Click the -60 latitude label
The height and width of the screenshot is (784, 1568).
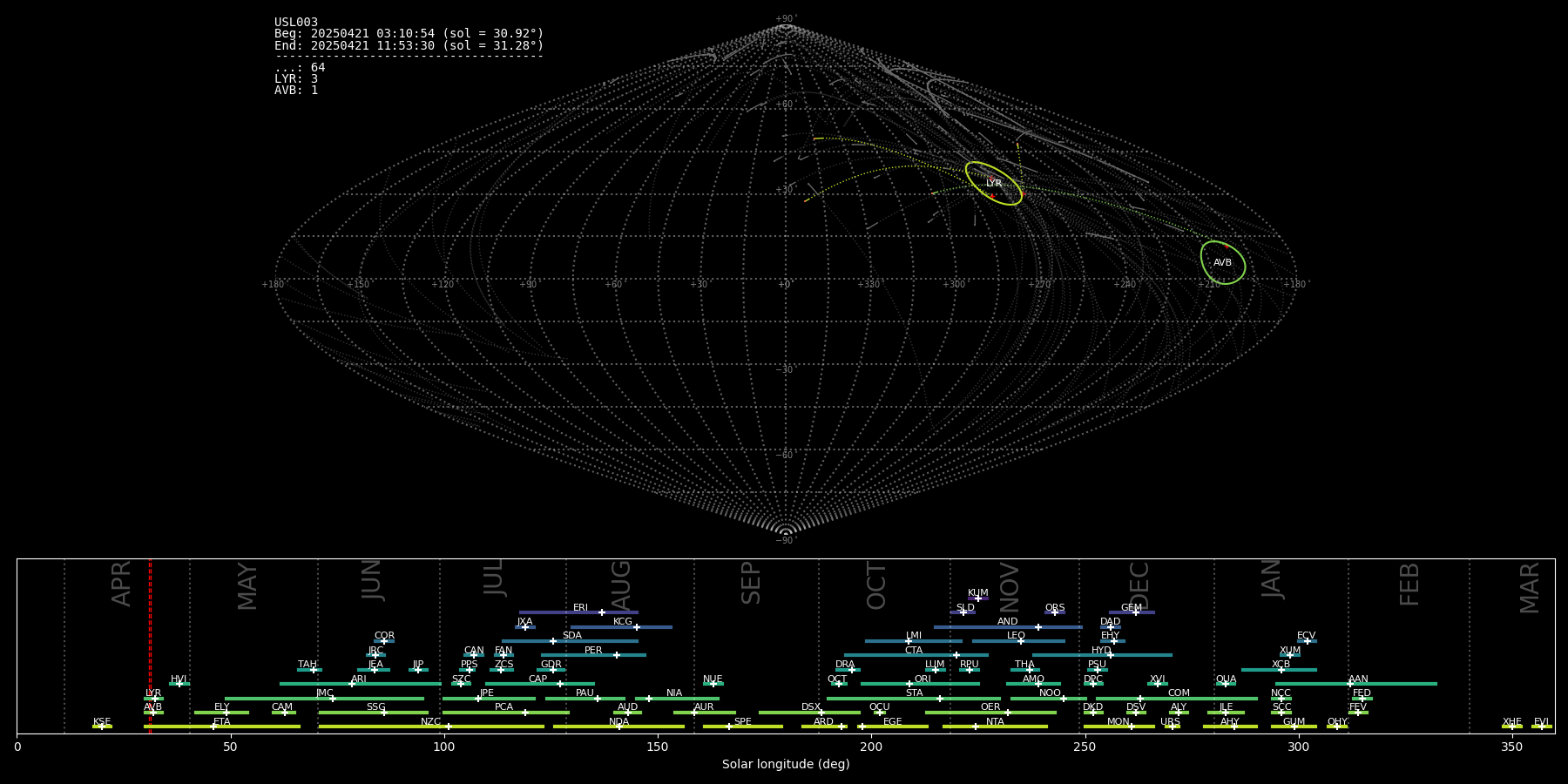click(x=785, y=456)
